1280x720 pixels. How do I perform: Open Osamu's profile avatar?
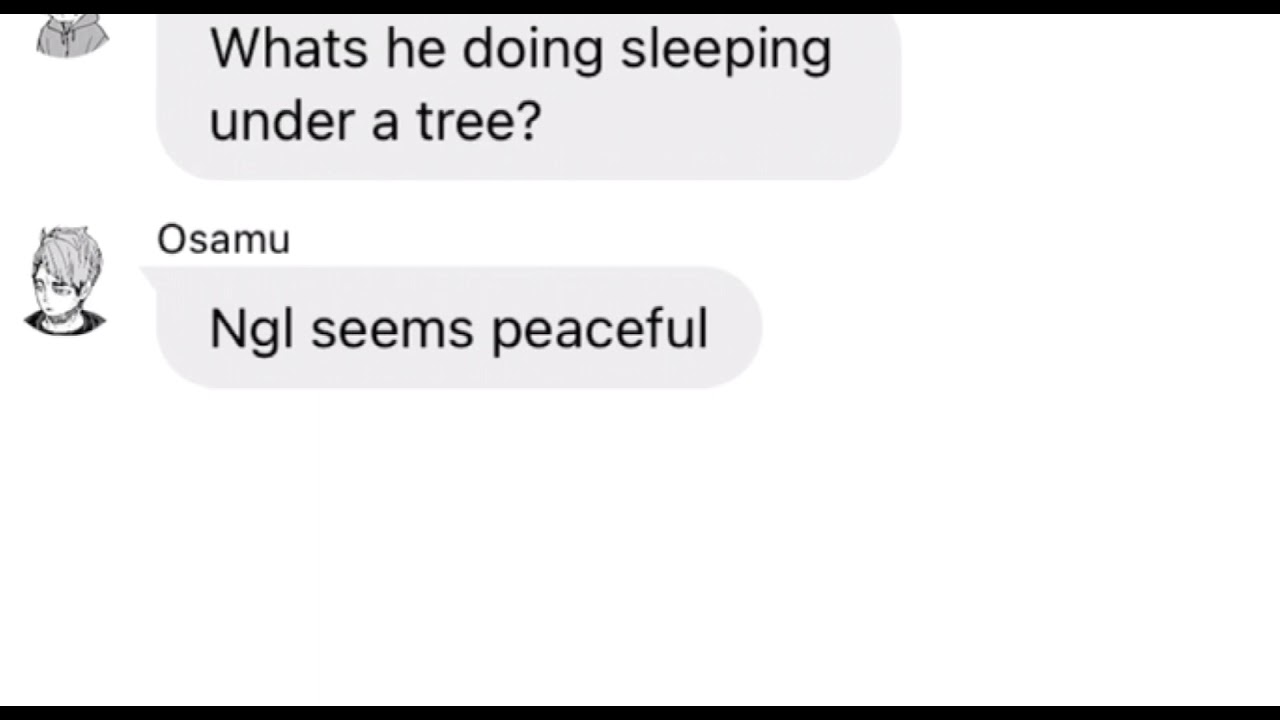coord(65,280)
